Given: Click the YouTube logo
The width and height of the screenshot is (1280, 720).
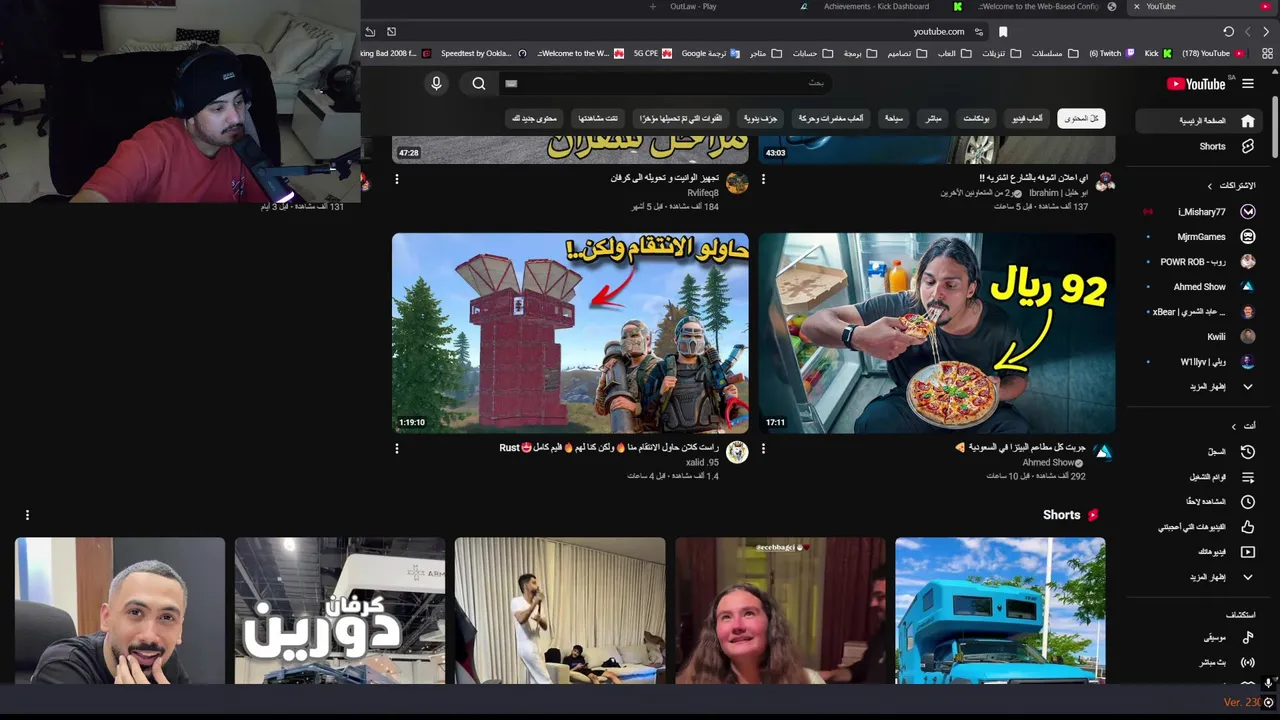Looking at the screenshot, I should (1196, 84).
